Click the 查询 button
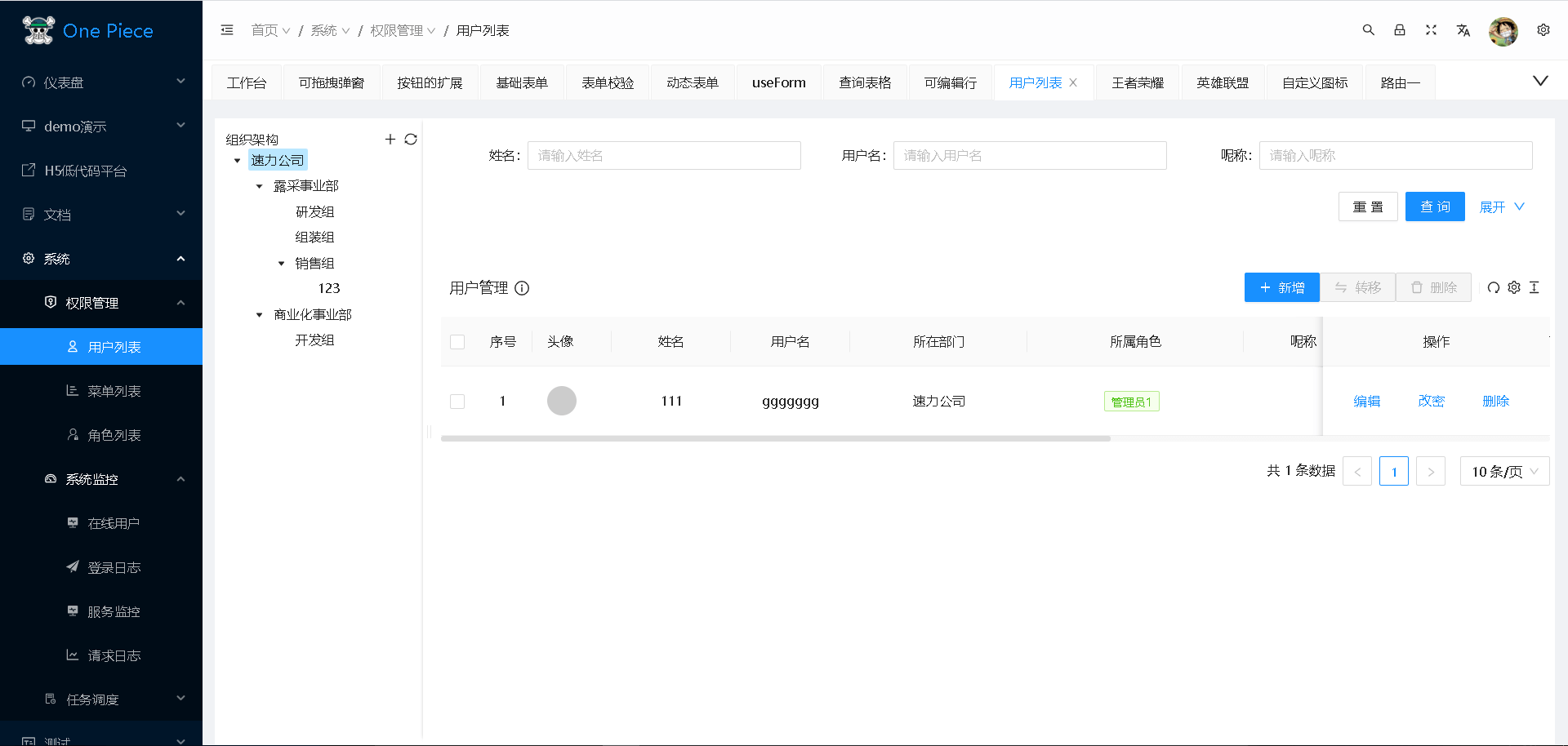 [1435, 206]
